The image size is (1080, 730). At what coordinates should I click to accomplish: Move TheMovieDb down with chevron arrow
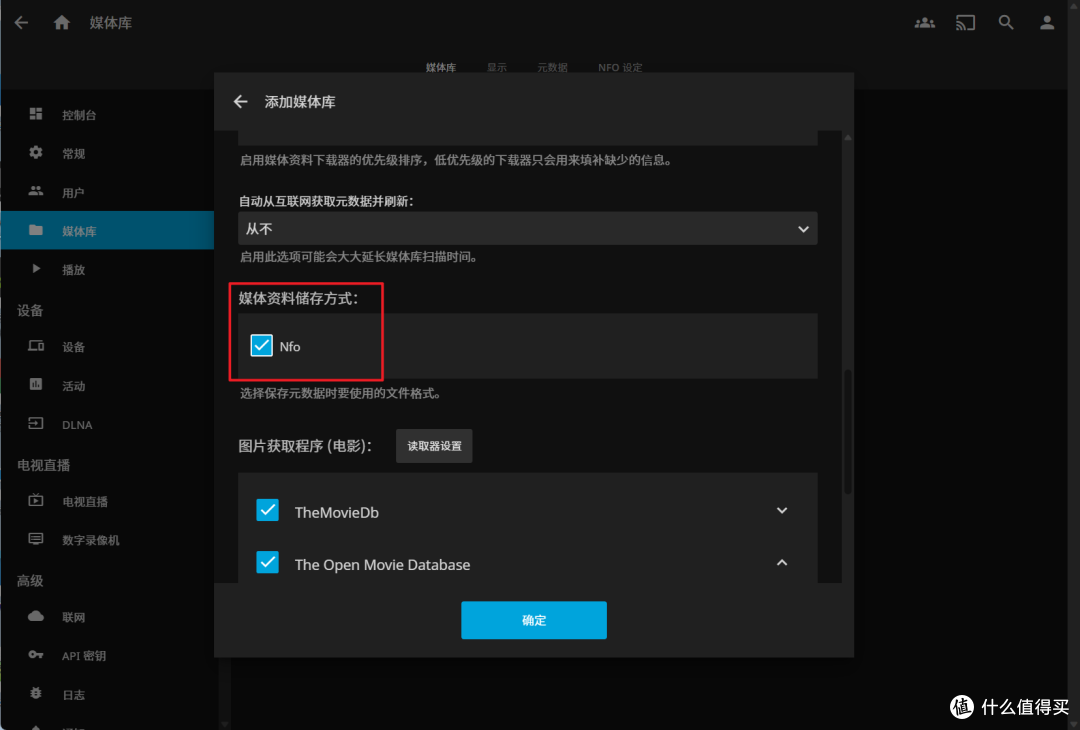782,511
